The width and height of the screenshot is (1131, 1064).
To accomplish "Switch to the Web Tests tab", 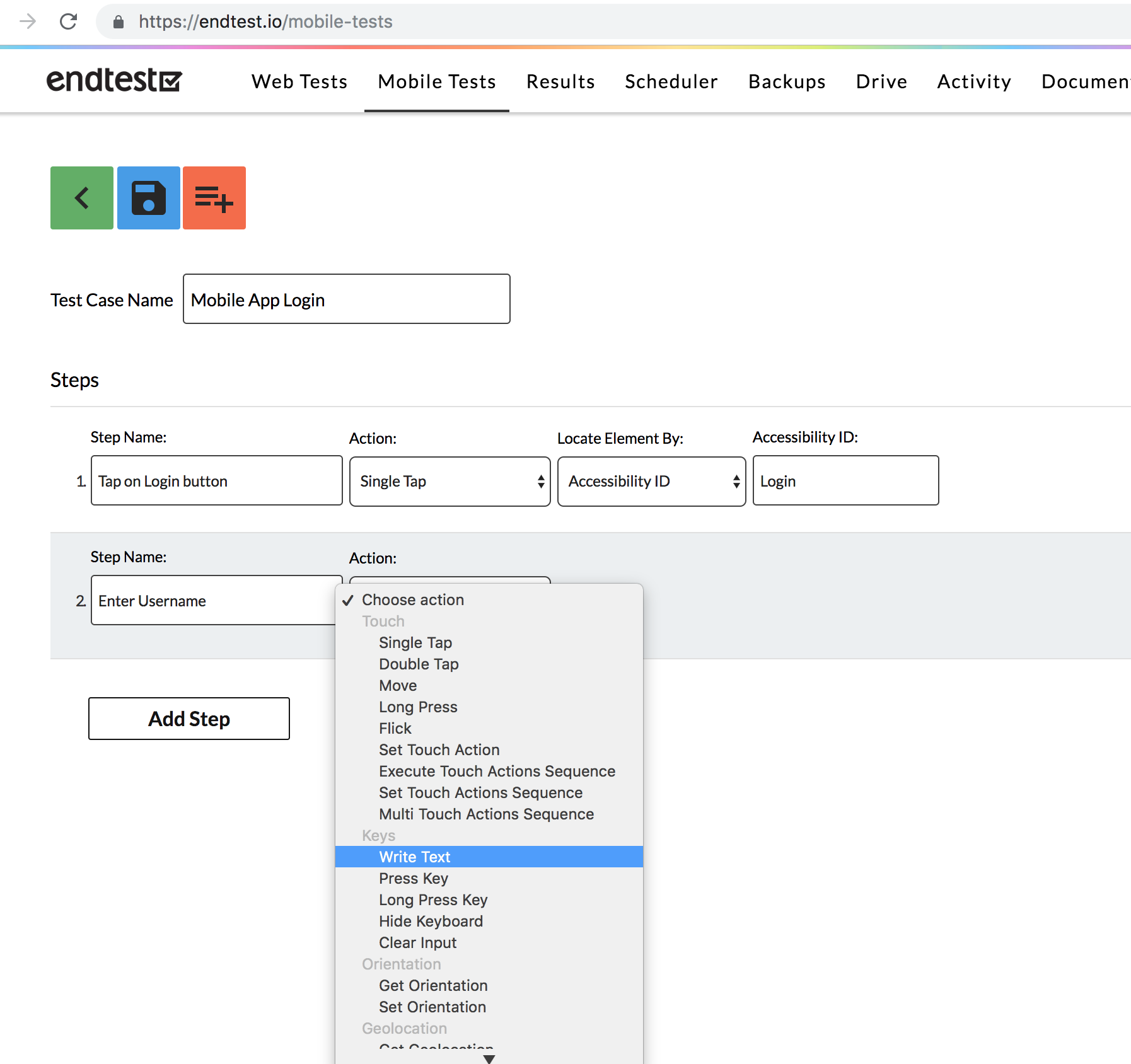I will (299, 81).
